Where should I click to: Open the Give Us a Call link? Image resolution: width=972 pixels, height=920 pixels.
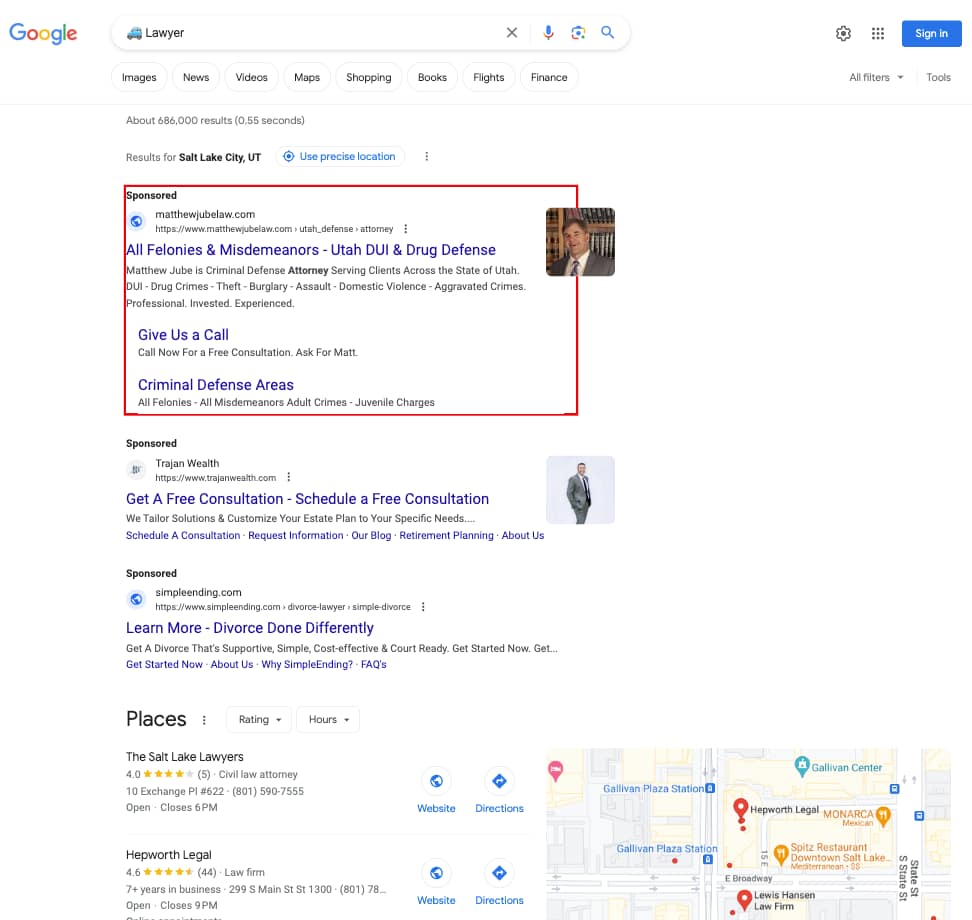point(183,335)
